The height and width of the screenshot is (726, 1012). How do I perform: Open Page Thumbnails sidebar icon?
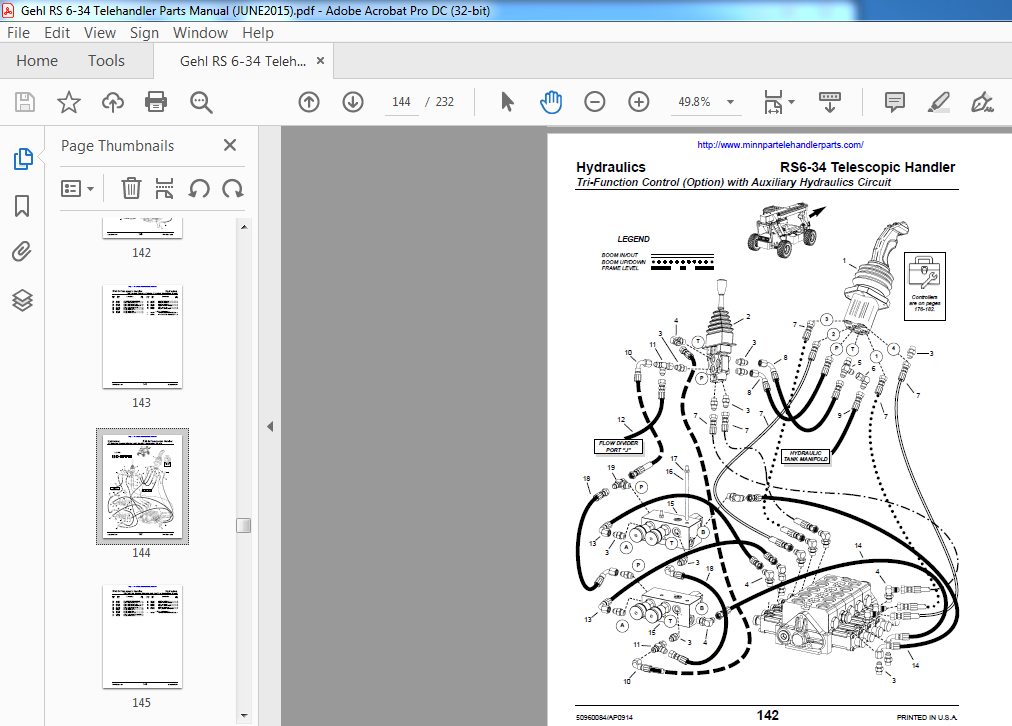tap(23, 159)
